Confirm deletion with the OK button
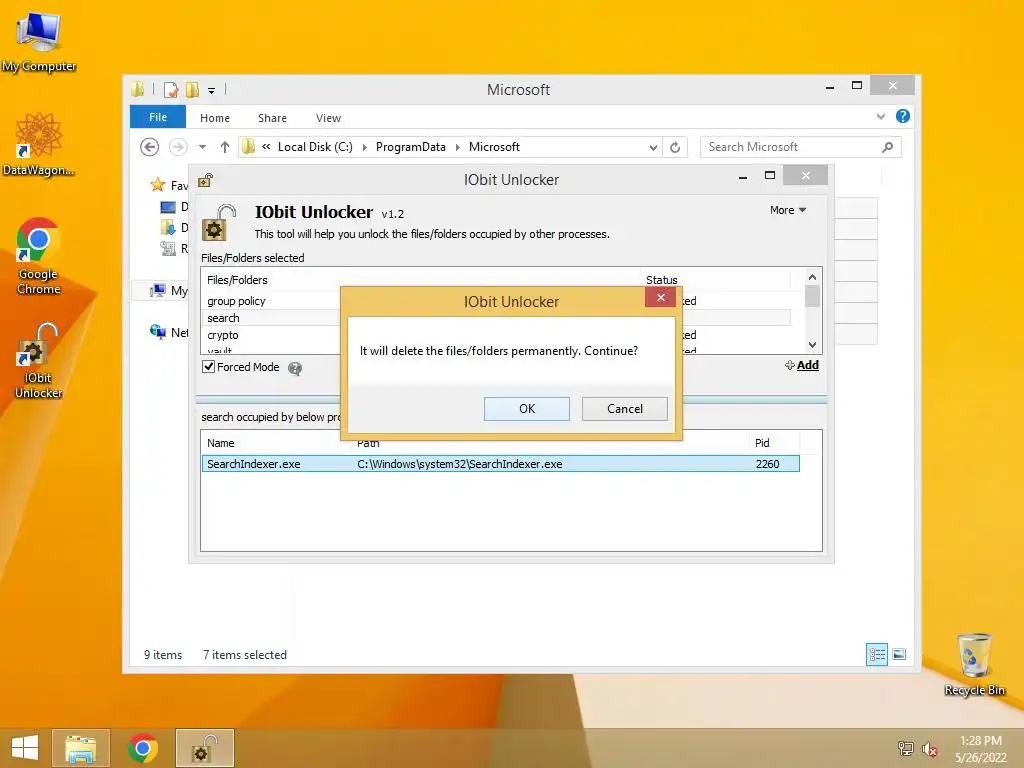 [x=526, y=409]
